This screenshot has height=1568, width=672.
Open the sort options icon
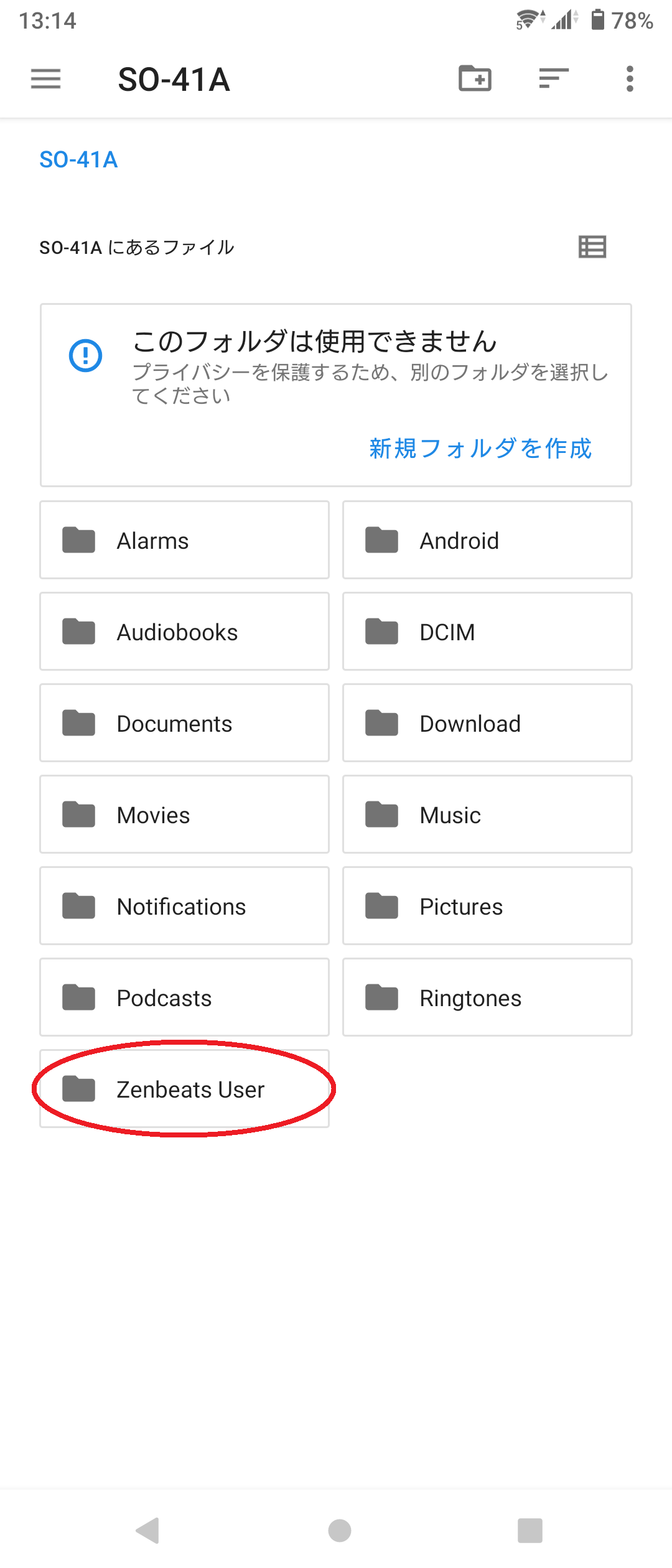[554, 79]
